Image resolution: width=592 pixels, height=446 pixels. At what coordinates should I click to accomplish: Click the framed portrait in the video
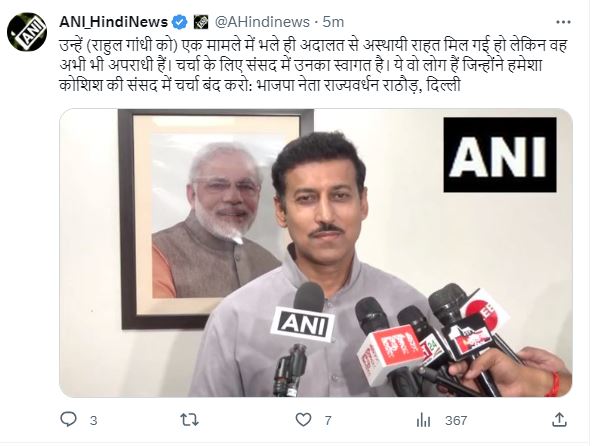(215, 219)
